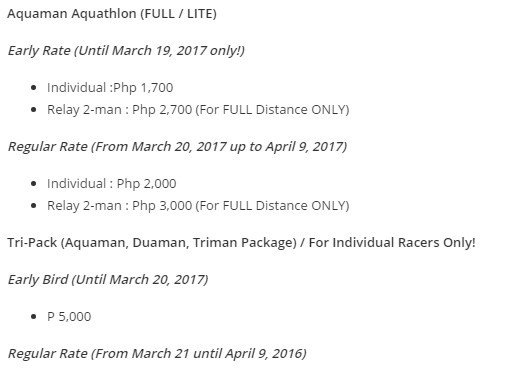Click the bullet before Individual : Php 2,000

point(33,184)
